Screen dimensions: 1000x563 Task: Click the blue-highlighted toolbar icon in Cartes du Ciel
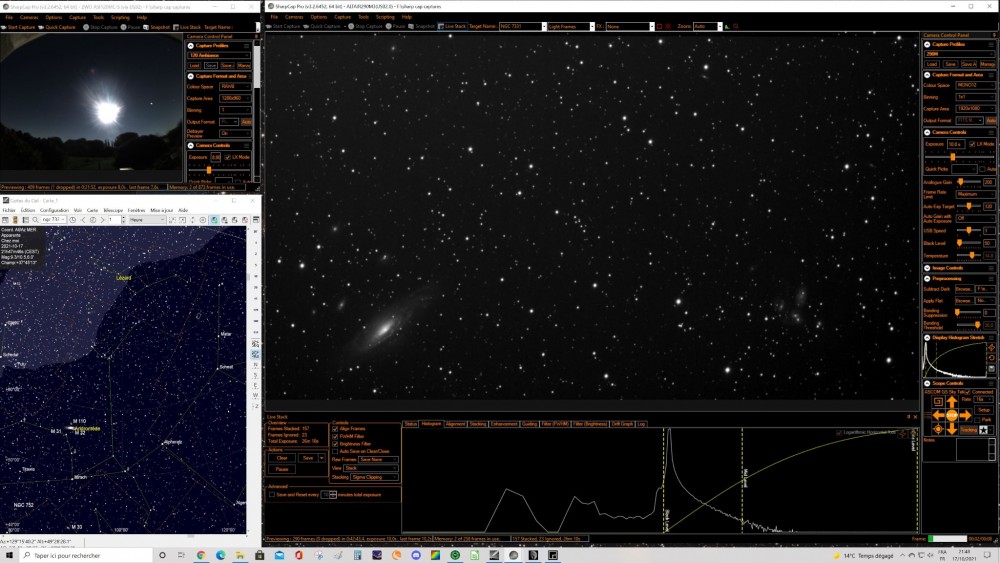pyautogui.click(x=214, y=220)
